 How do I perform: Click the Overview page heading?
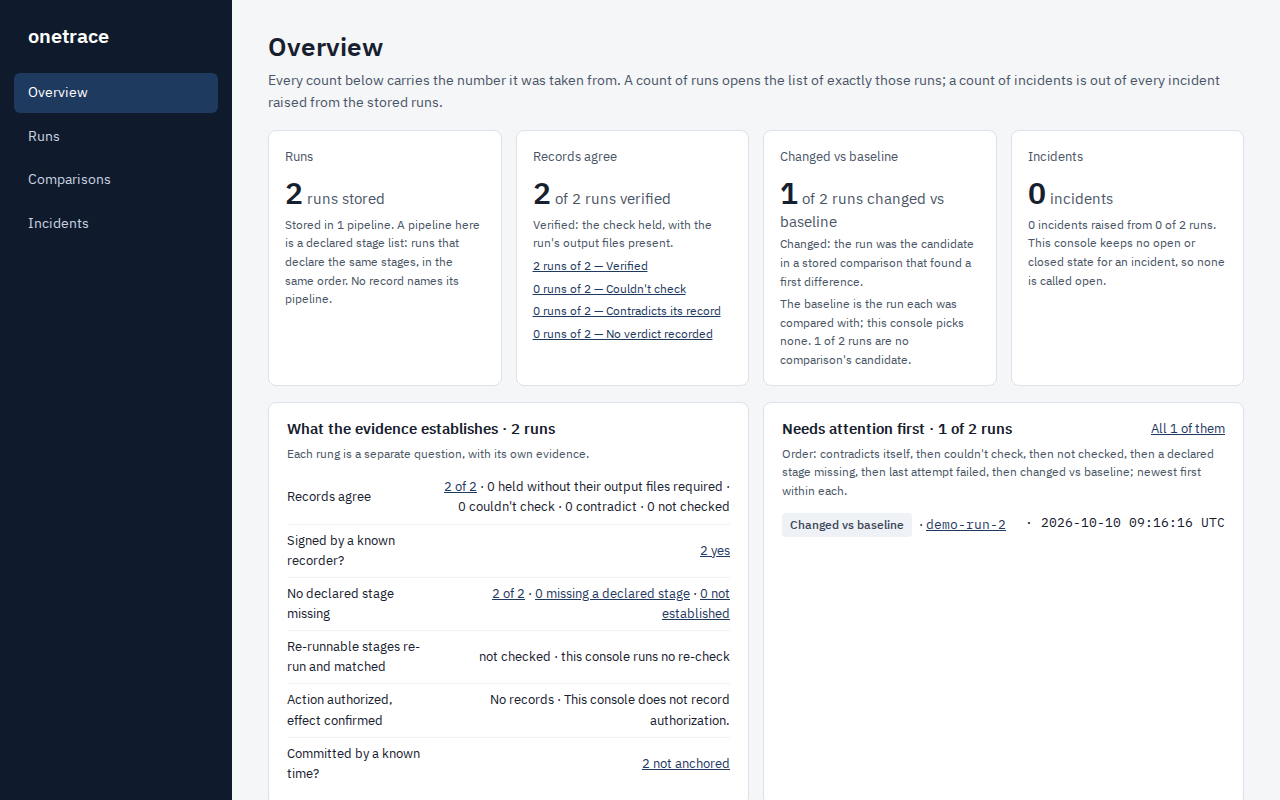click(x=326, y=47)
